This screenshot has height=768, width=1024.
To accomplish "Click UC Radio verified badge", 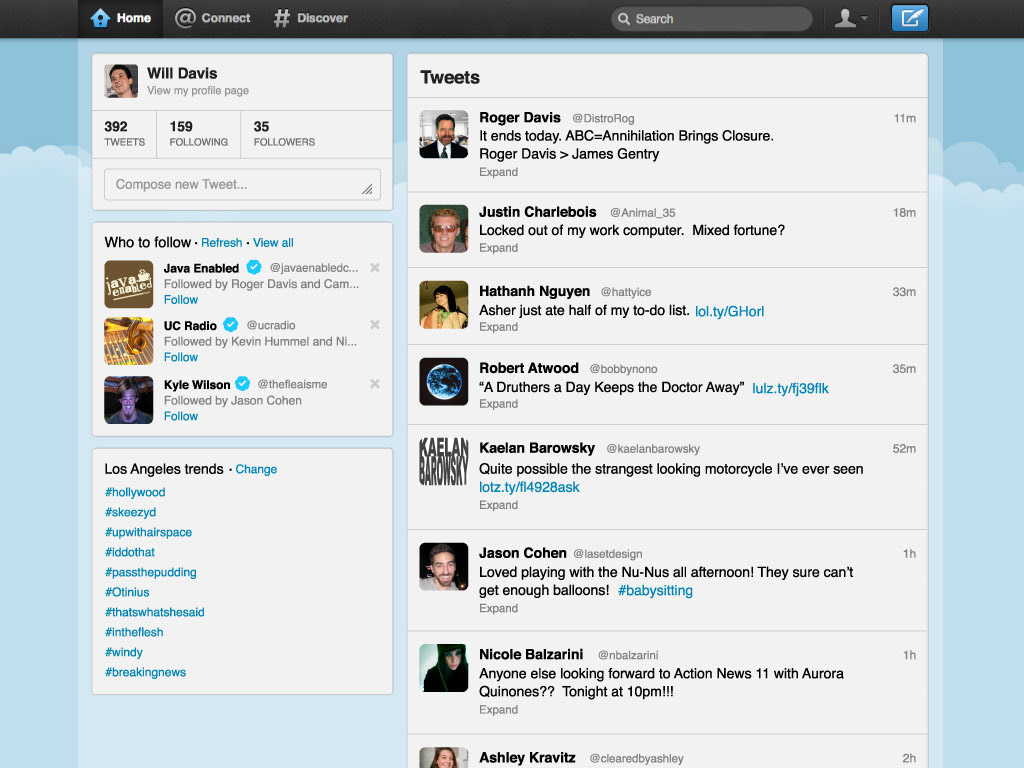I will pyautogui.click(x=231, y=325).
